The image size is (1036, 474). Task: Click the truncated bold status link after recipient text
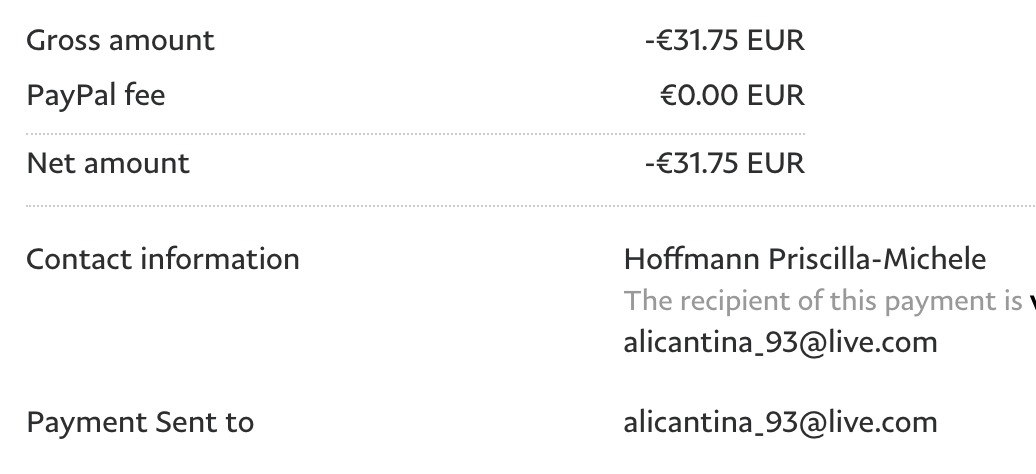1030,301
